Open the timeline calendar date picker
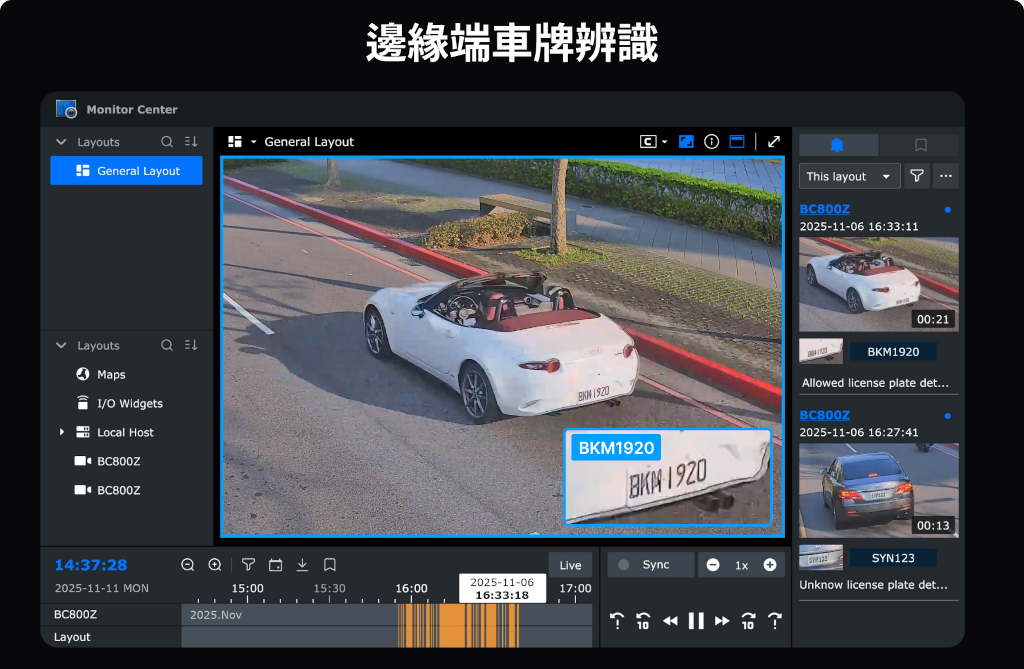The height and width of the screenshot is (669, 1024). (x=275, y=565)
